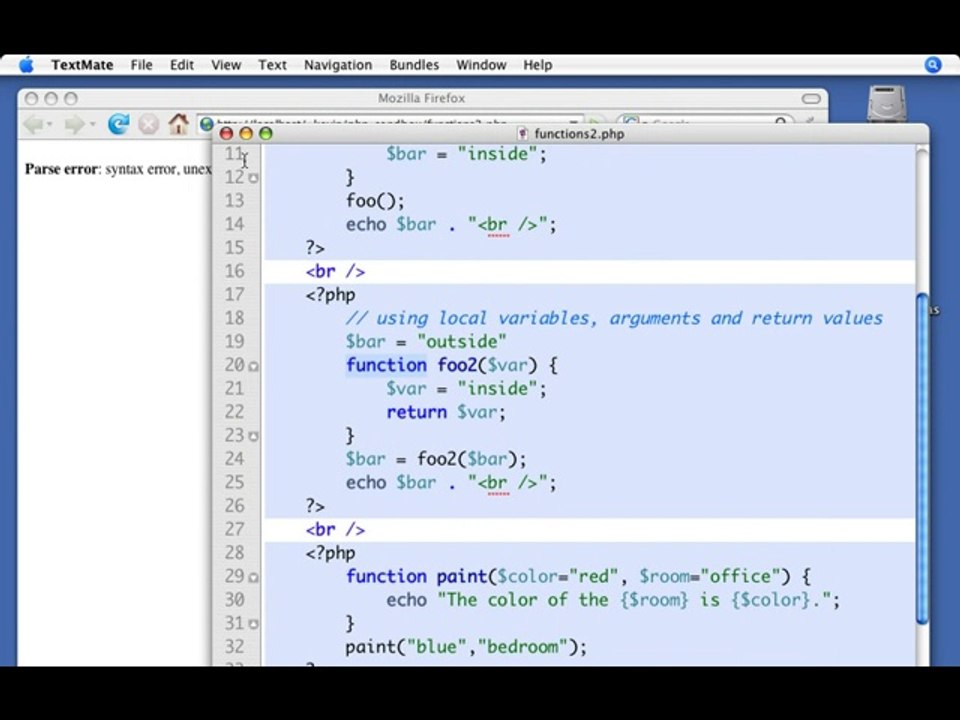Click the Firefox forward arrow
The width and height of the screenshot is (960, 720).
74,125
